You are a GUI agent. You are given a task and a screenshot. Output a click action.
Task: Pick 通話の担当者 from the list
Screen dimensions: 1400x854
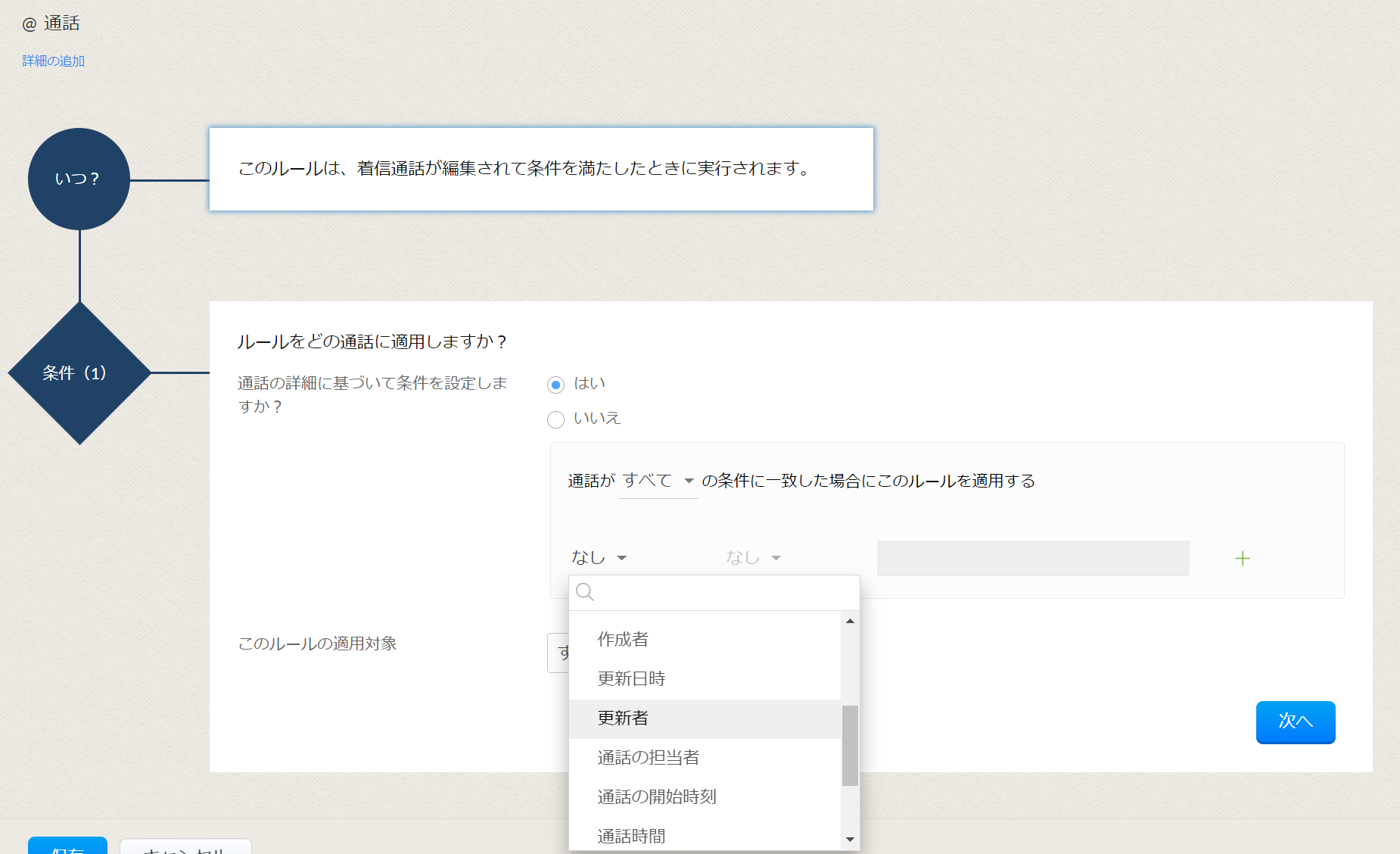(648, 757)
